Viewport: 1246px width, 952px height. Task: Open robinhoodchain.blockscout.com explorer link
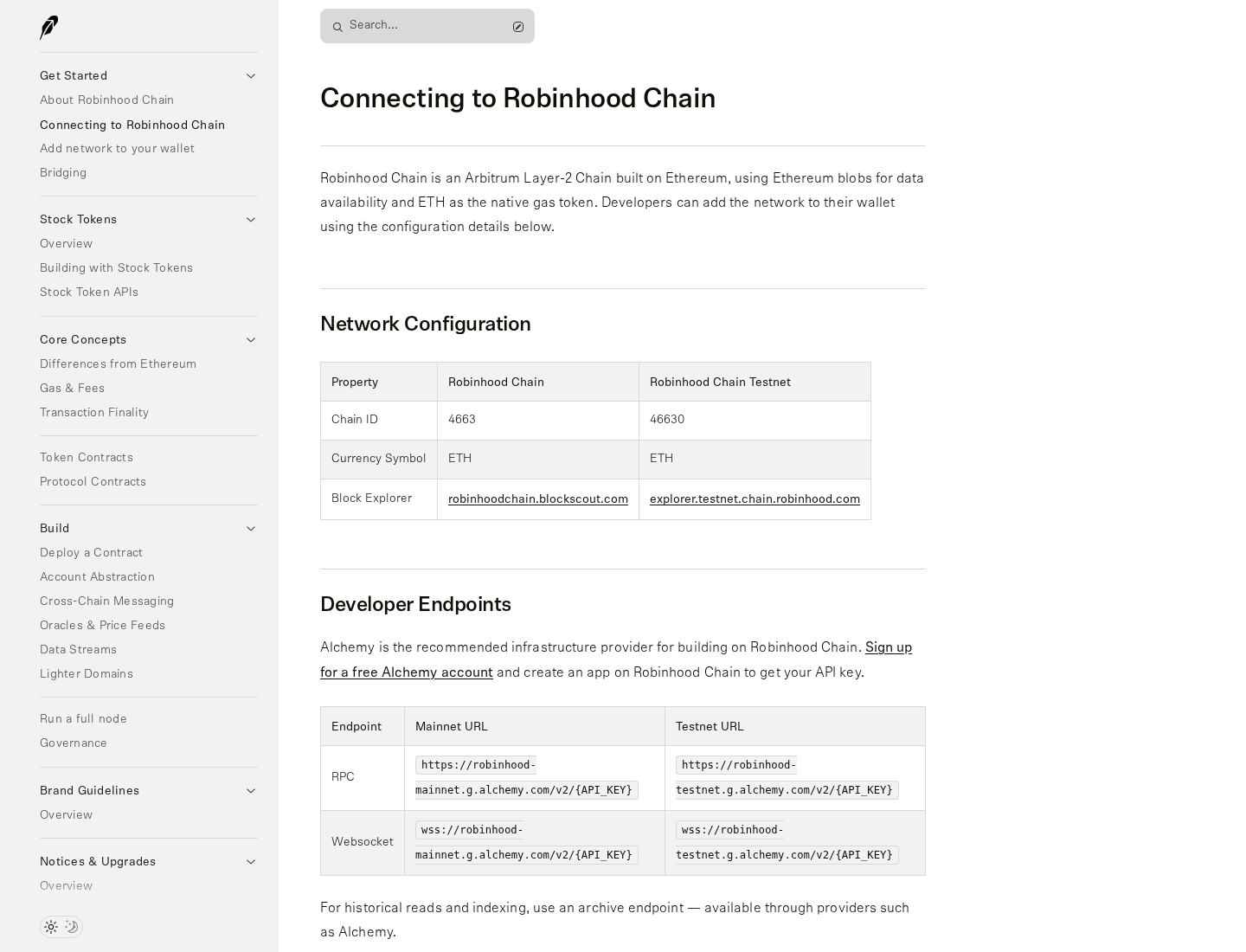click(538, 499)
